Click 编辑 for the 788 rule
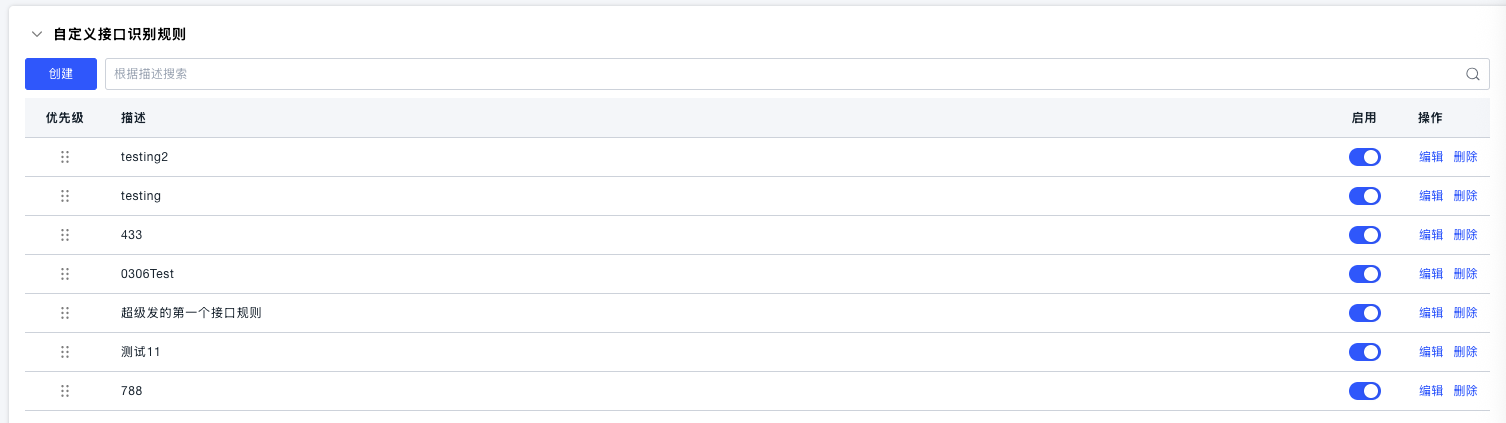 pyautogui.click(x=1431, y=391)
